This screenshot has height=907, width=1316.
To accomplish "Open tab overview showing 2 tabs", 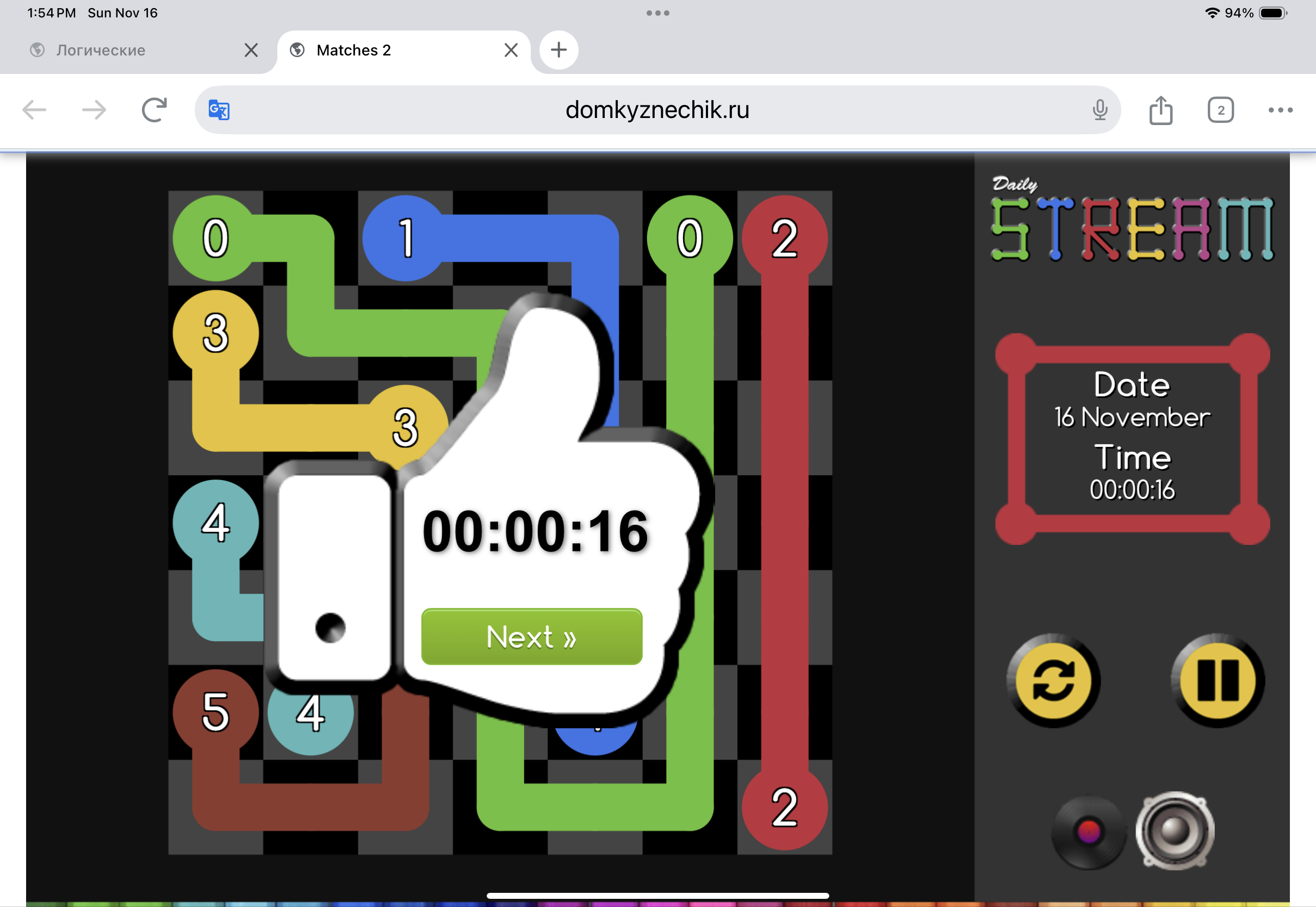I will click(x=1220, y=110).
